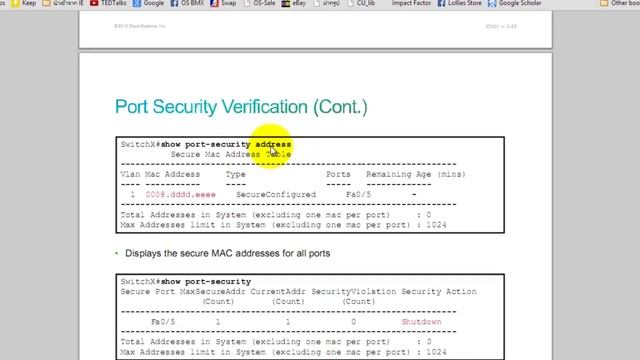Click MAC address 0008.dddd.eeee
This screenshot has height=360, width=640.
180,195
